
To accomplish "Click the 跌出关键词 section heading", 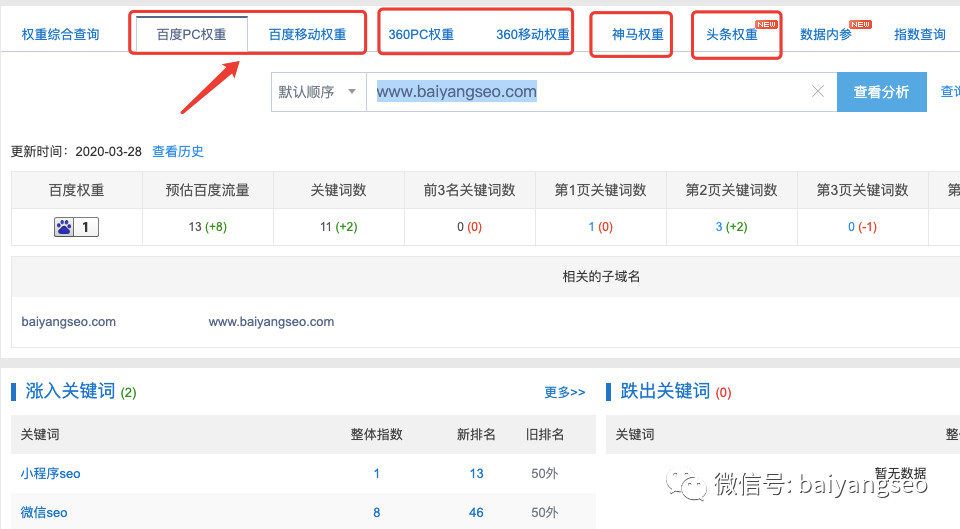I will tap(665, 391).
